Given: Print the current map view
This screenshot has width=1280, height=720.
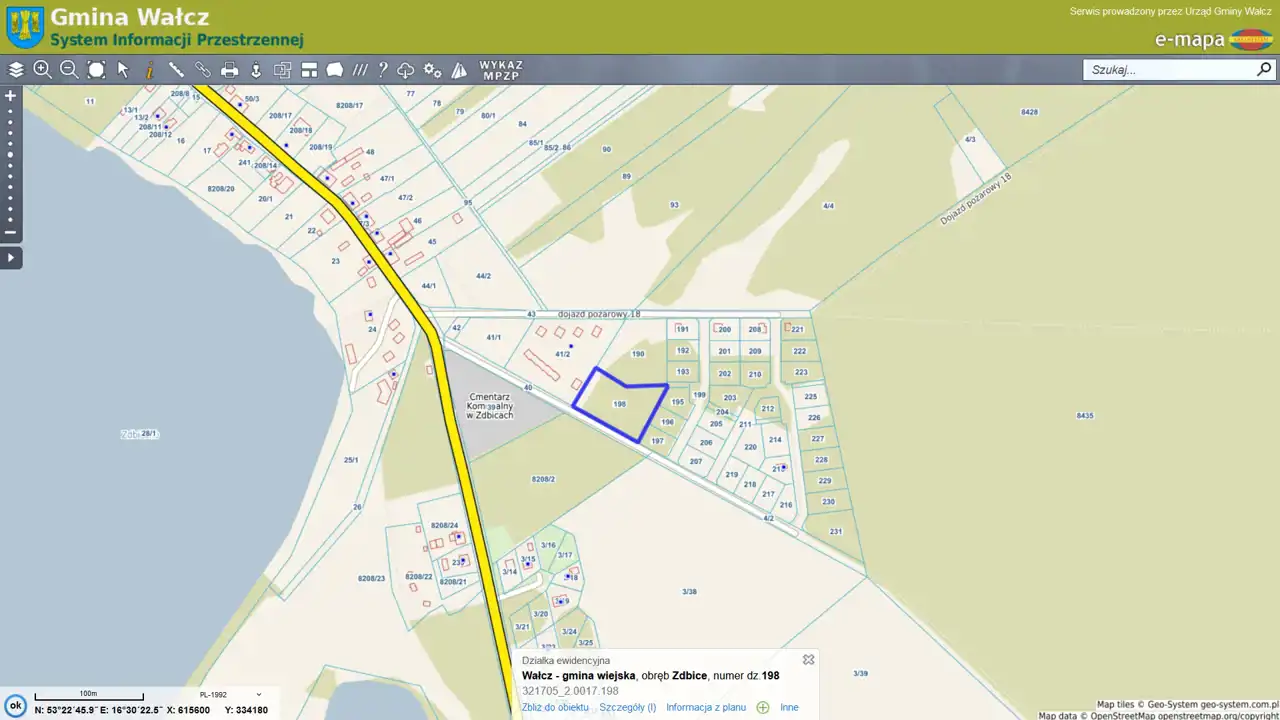Looking at the screenshot, I should (x=229, y=70).
